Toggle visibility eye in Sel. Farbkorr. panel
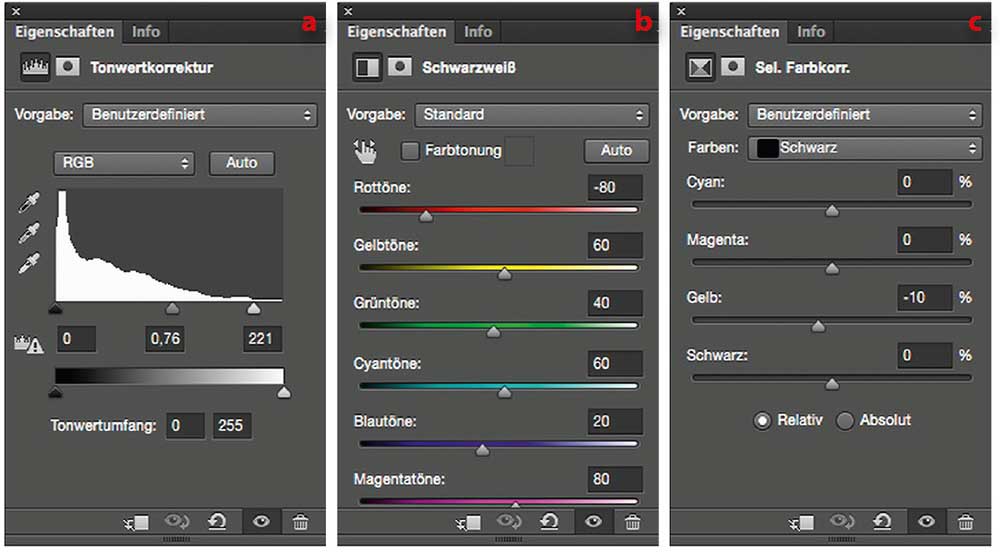 (926, 522)
